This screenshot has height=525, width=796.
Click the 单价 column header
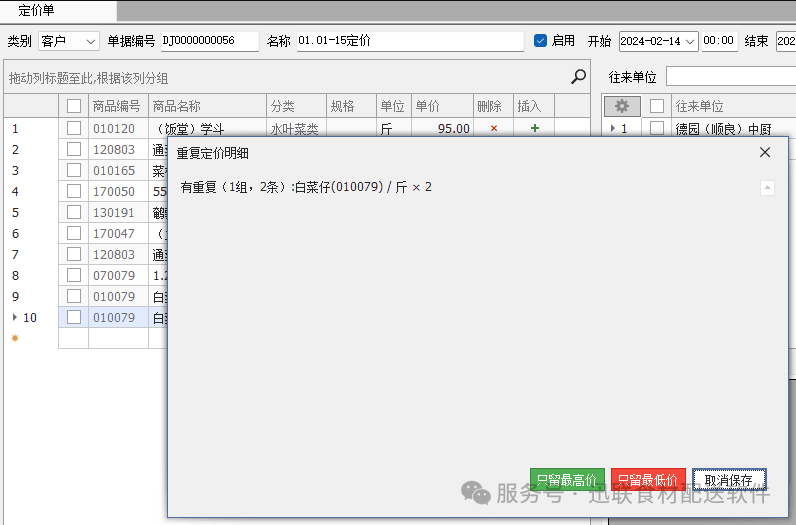point(442,106)
